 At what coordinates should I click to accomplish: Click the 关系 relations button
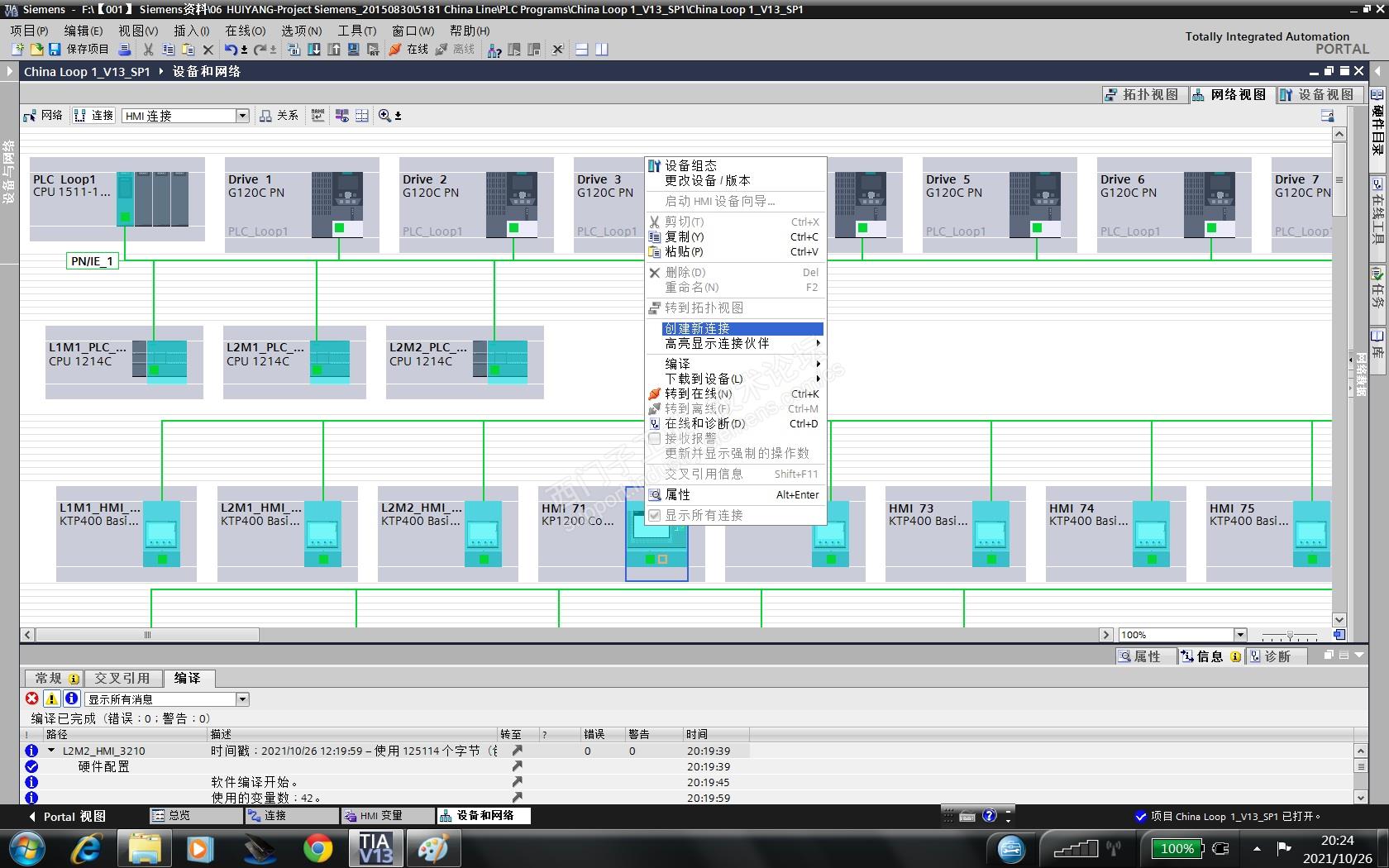tap(279, 116)
